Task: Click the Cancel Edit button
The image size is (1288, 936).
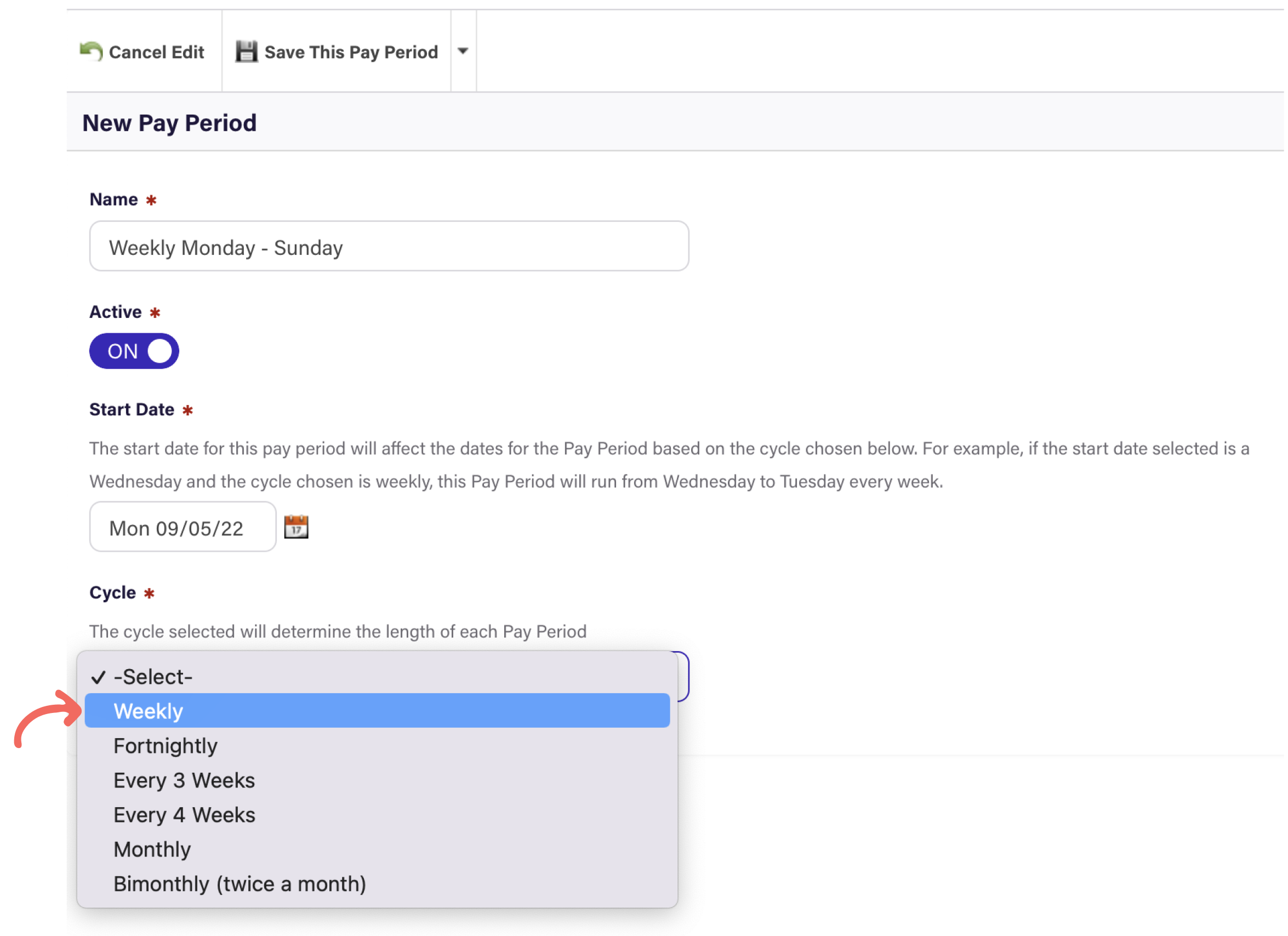Action: tap(144, 52)
